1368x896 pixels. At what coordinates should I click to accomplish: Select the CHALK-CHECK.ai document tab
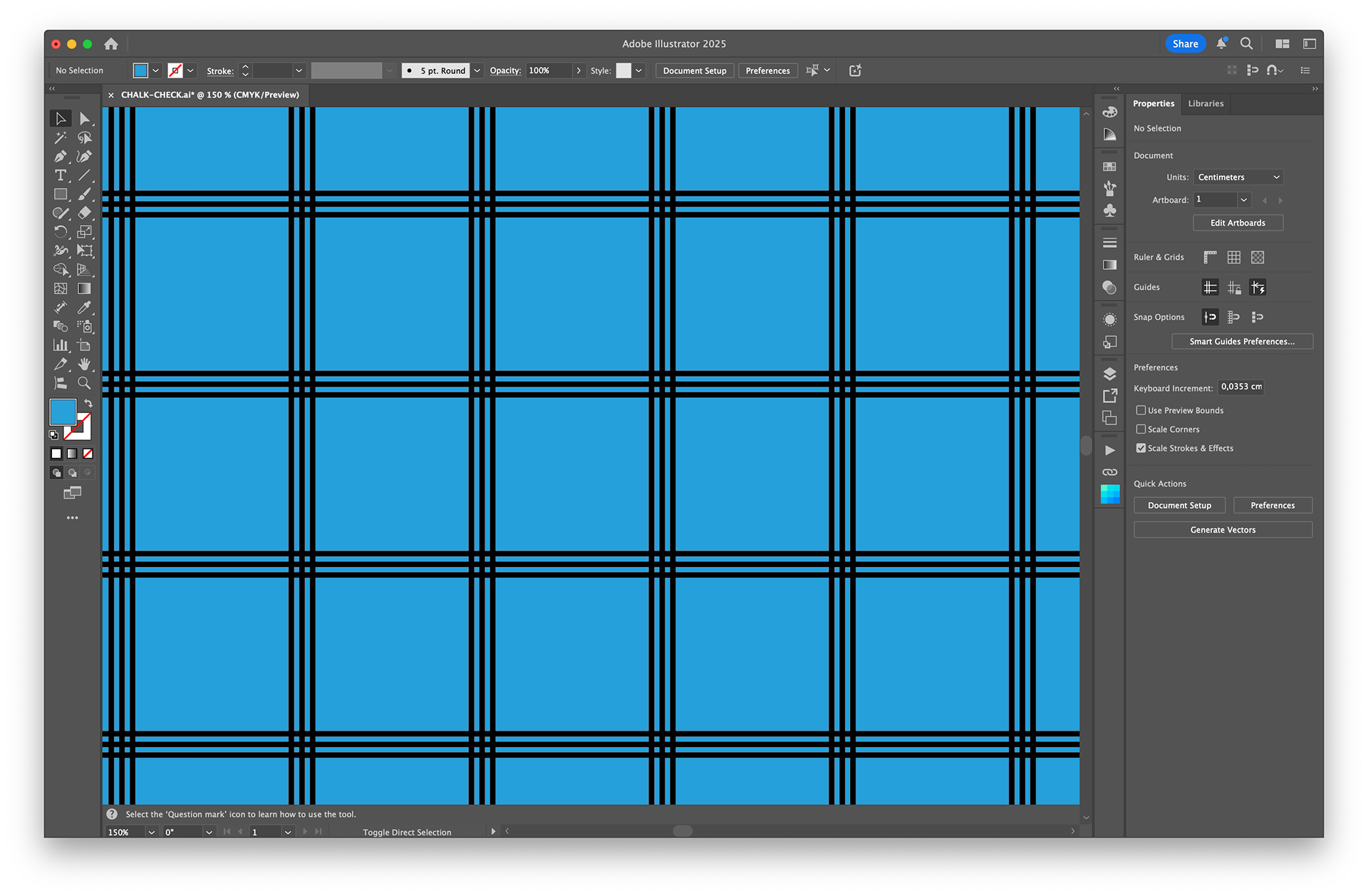tap(209, 95)
